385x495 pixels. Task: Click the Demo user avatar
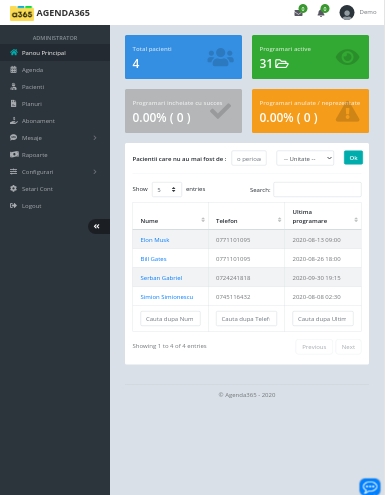coord(347,13)
